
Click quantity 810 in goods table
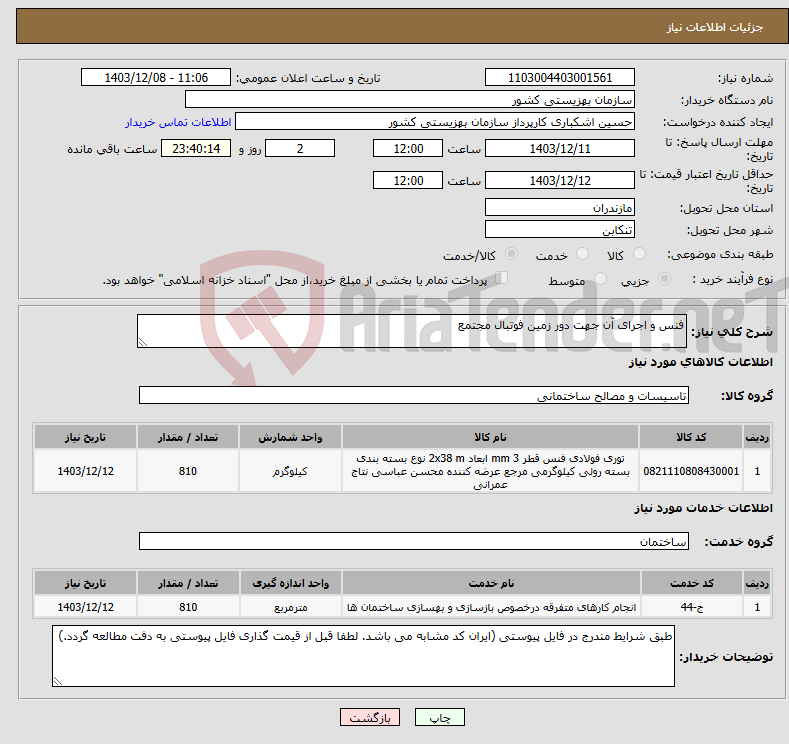click(188, 471)
